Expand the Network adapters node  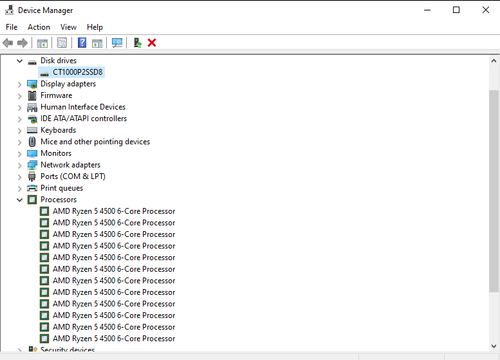pyautogui.click(x=20, y=165)
